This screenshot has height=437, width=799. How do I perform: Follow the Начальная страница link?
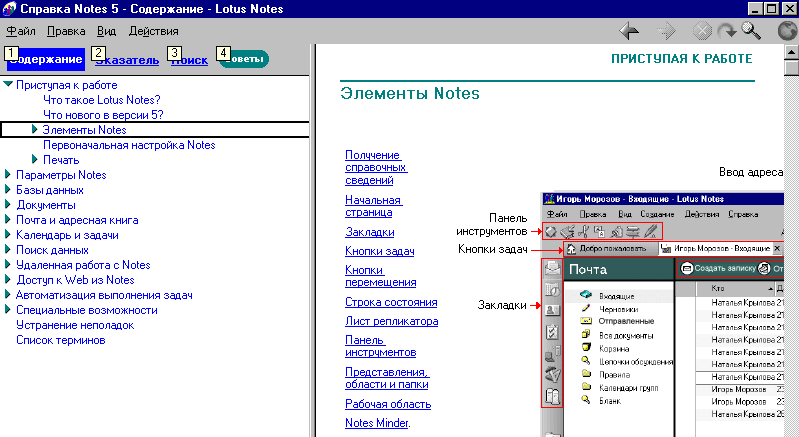point(374,206)
